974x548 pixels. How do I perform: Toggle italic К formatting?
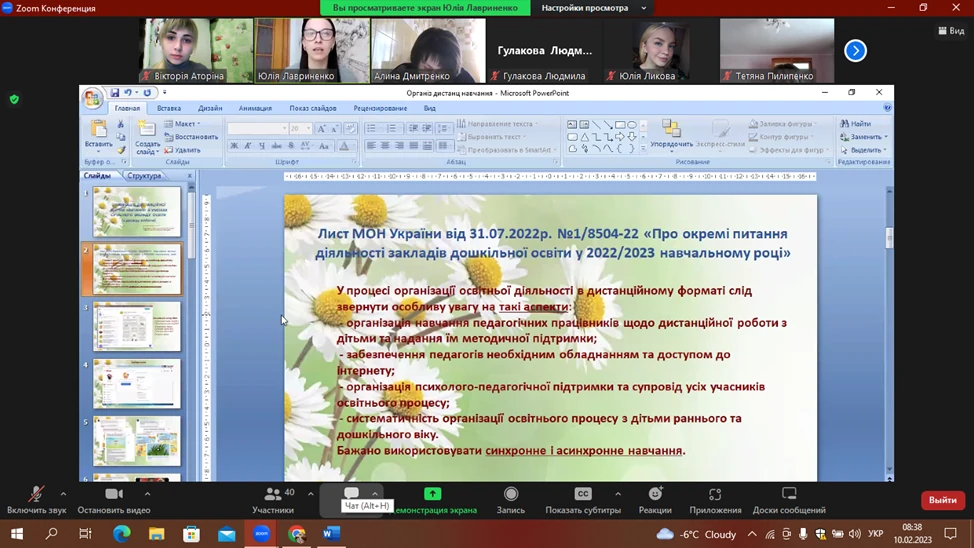248,146
